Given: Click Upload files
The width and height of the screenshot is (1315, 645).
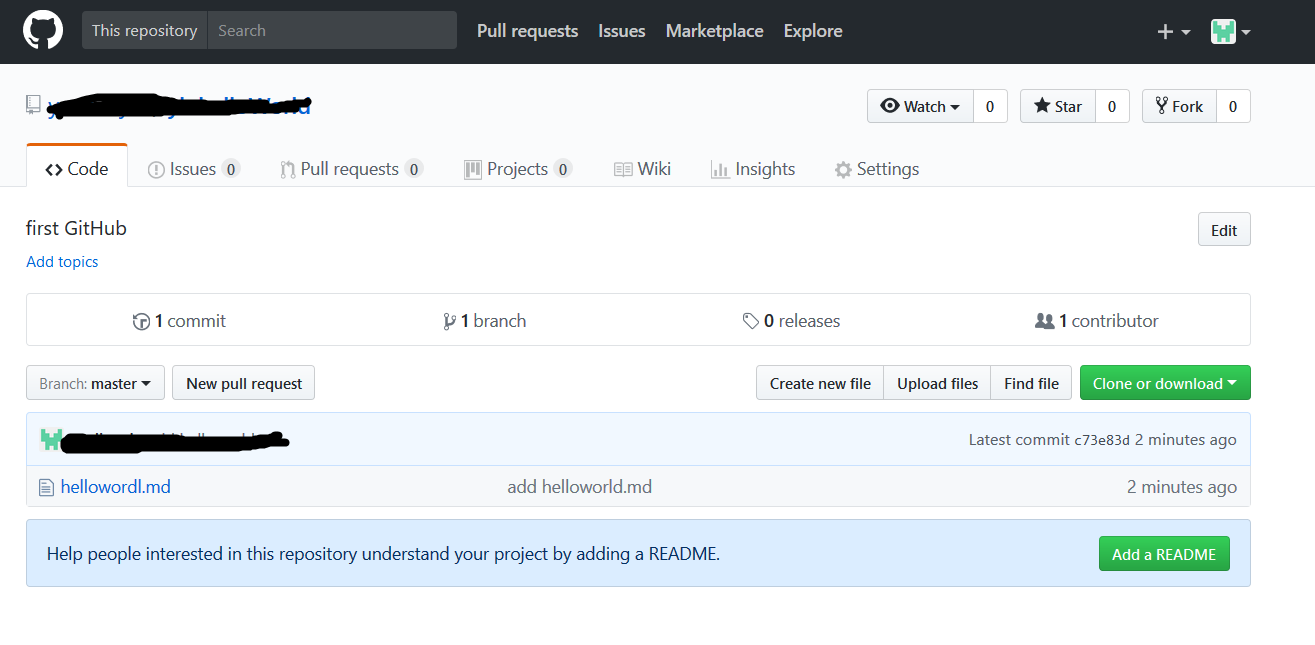Looking at the screenshot, I should click(x=937, y=383).
